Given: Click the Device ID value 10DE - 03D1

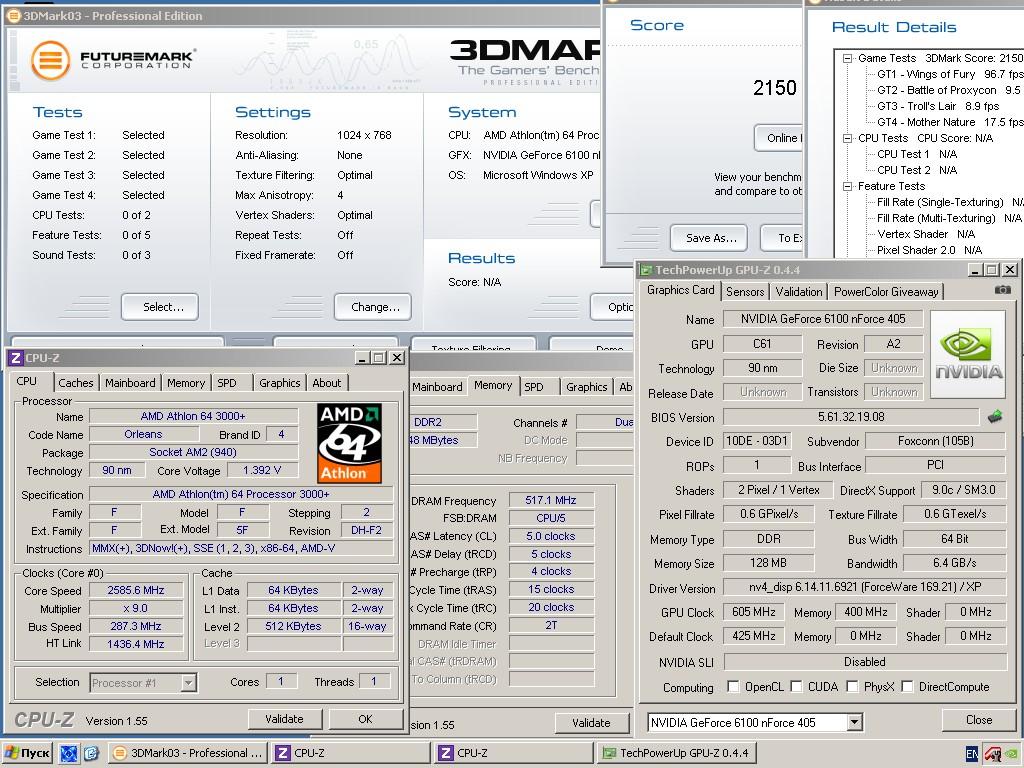Looking at the screenshot, I should [x=756, y=441].
